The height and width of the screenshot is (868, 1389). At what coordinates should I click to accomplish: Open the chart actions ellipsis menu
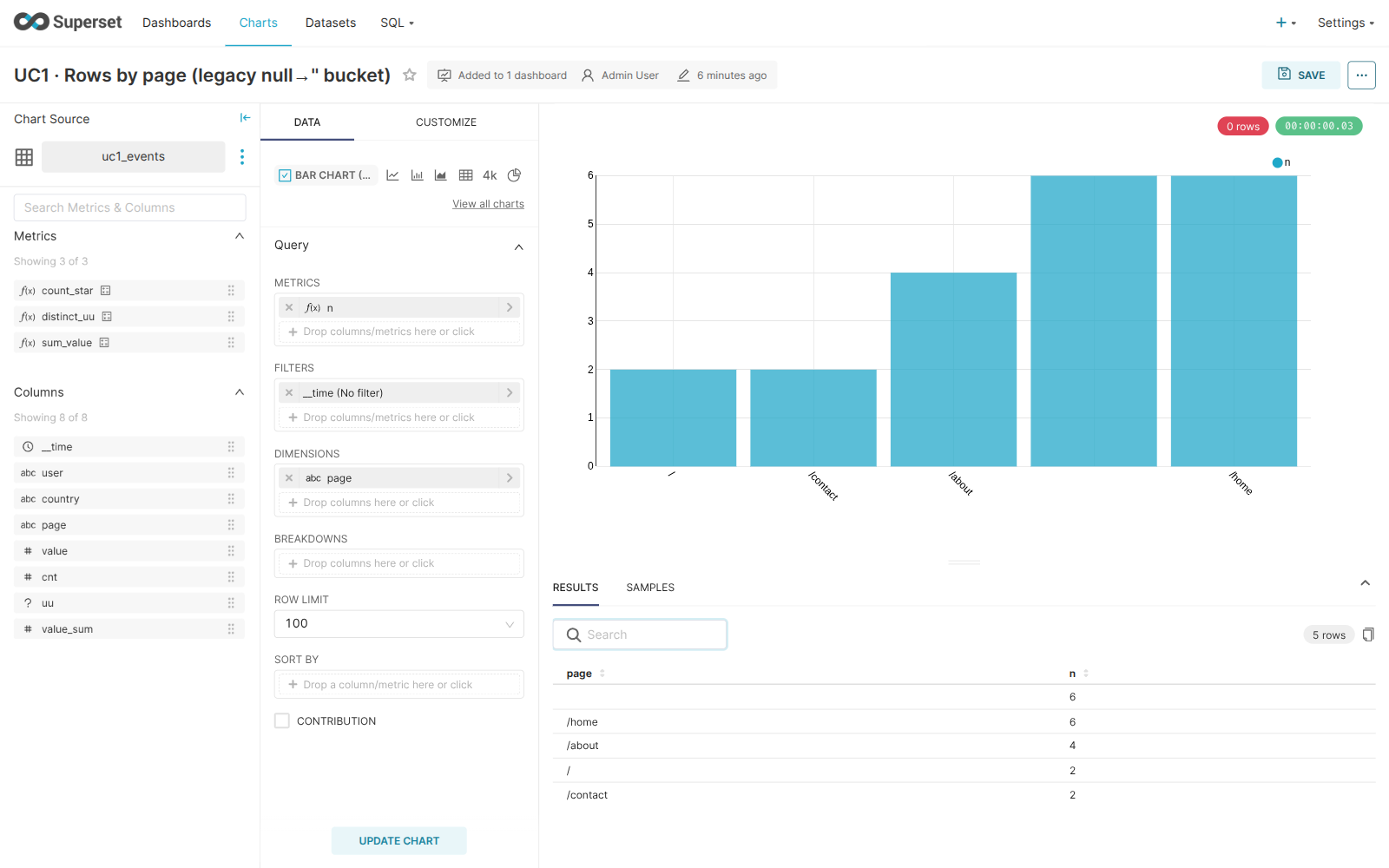[1361, 76]
